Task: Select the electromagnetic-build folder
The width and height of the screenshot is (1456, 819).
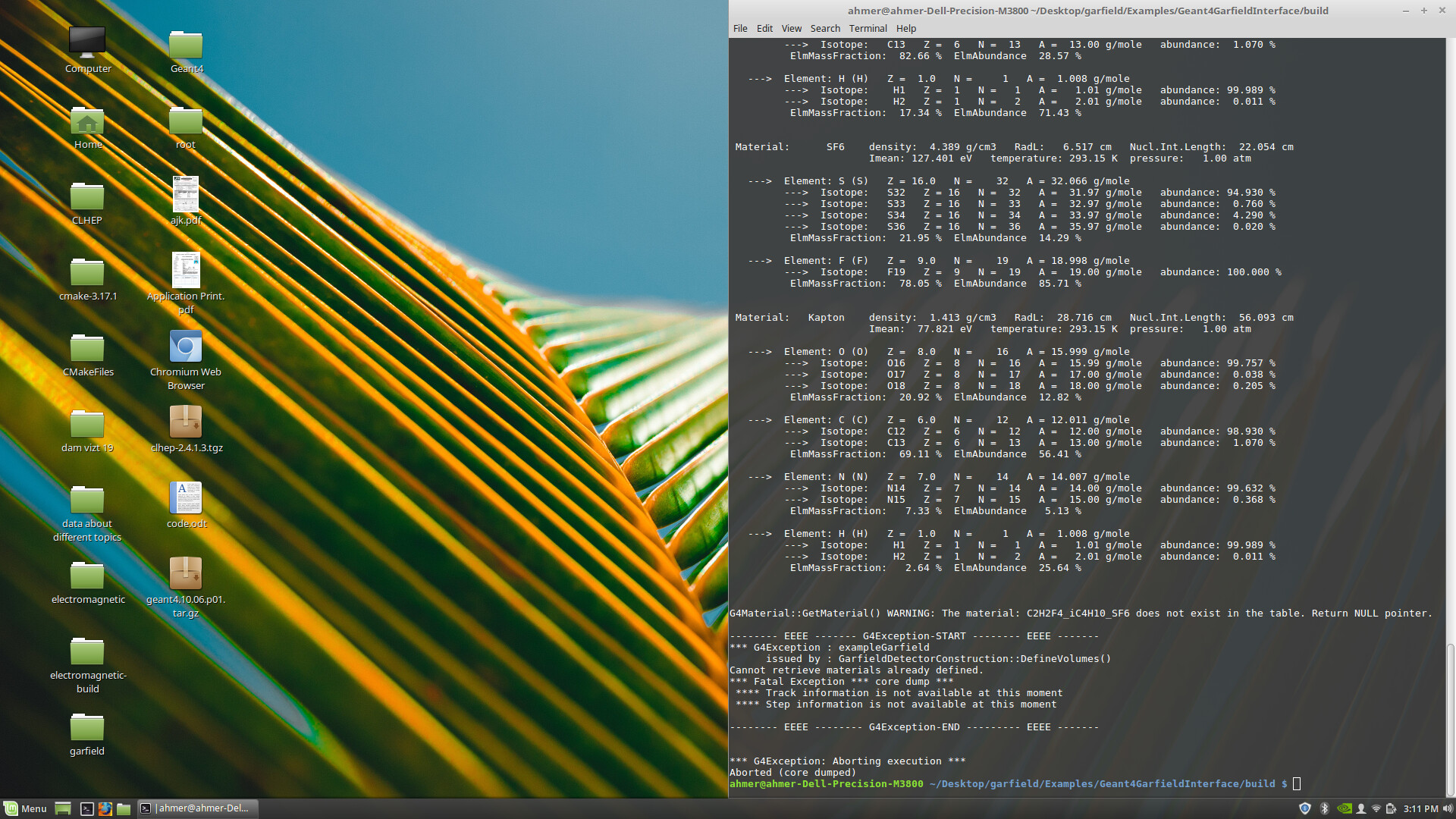Action: pos(87,664)
